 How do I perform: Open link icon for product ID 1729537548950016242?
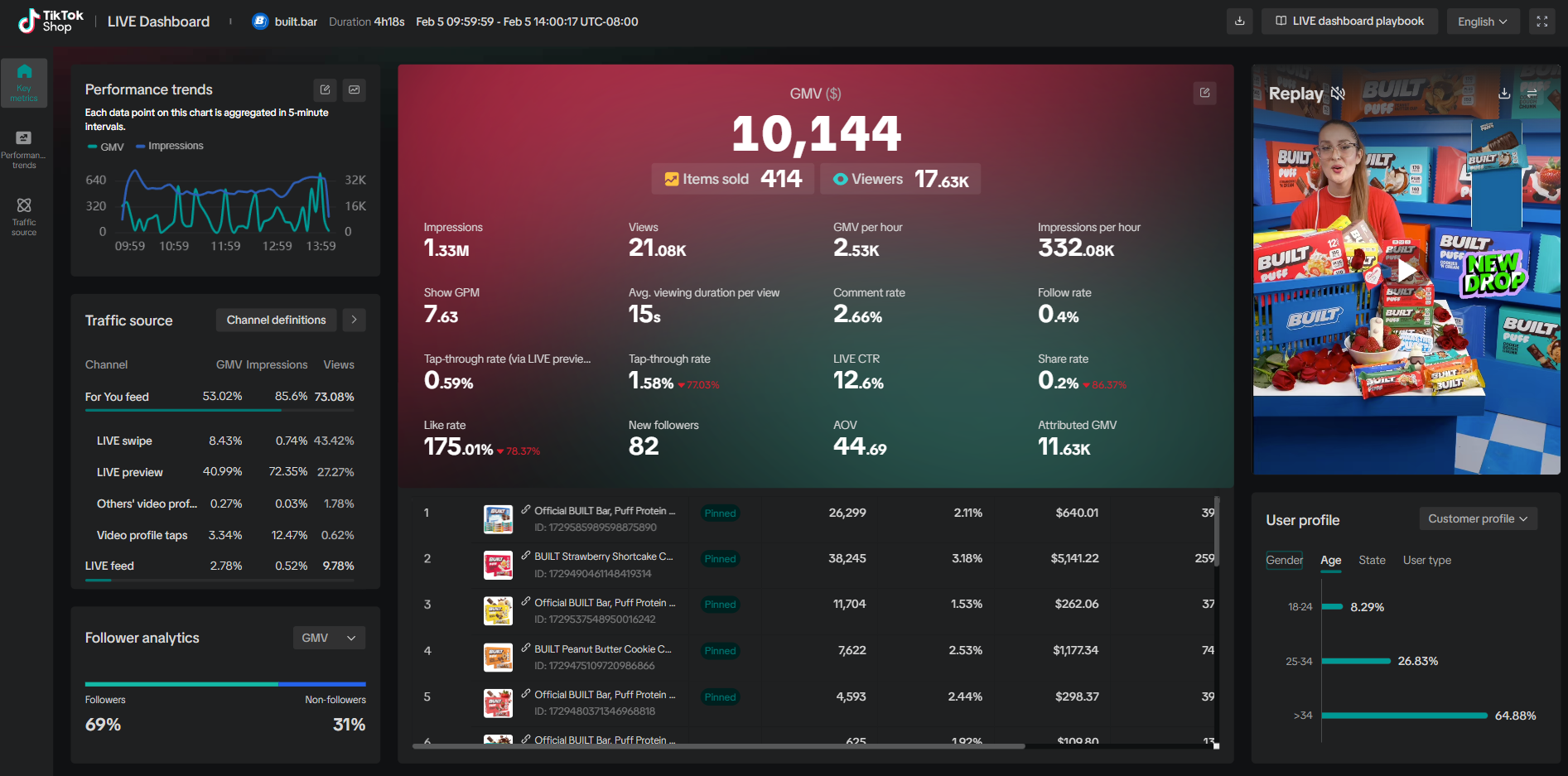pos(526,602)
